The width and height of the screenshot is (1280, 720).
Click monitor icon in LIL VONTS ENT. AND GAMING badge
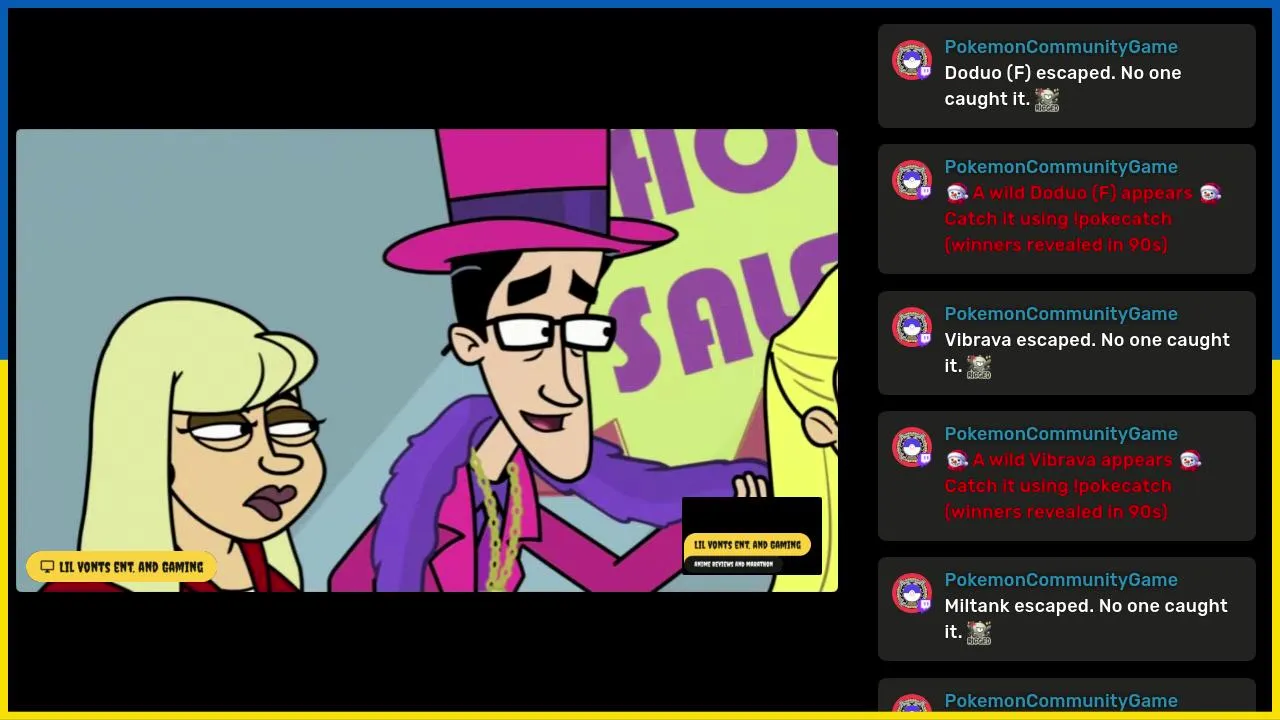46,567
